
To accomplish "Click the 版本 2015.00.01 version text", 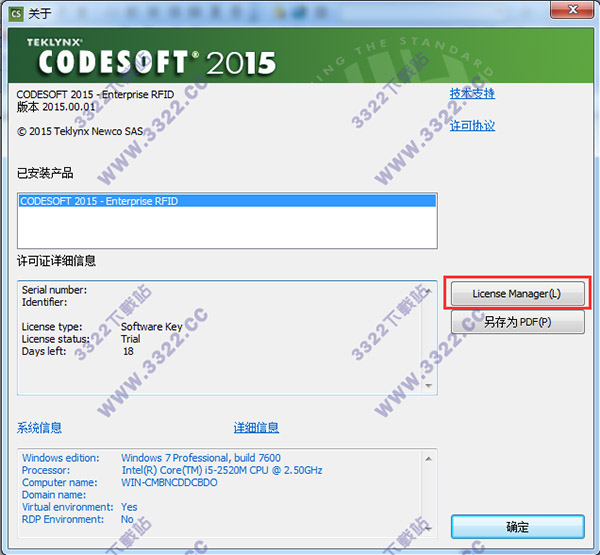I will click(56, 107).
